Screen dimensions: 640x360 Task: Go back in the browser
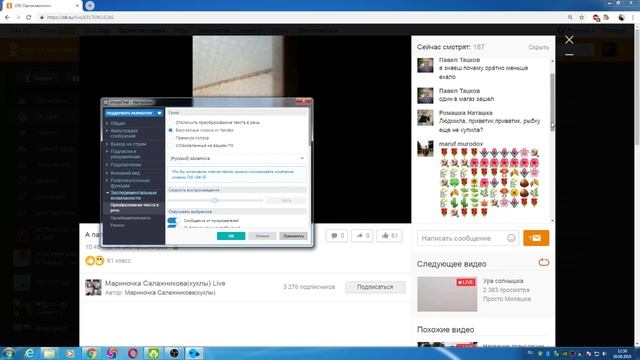coord(7,18)
